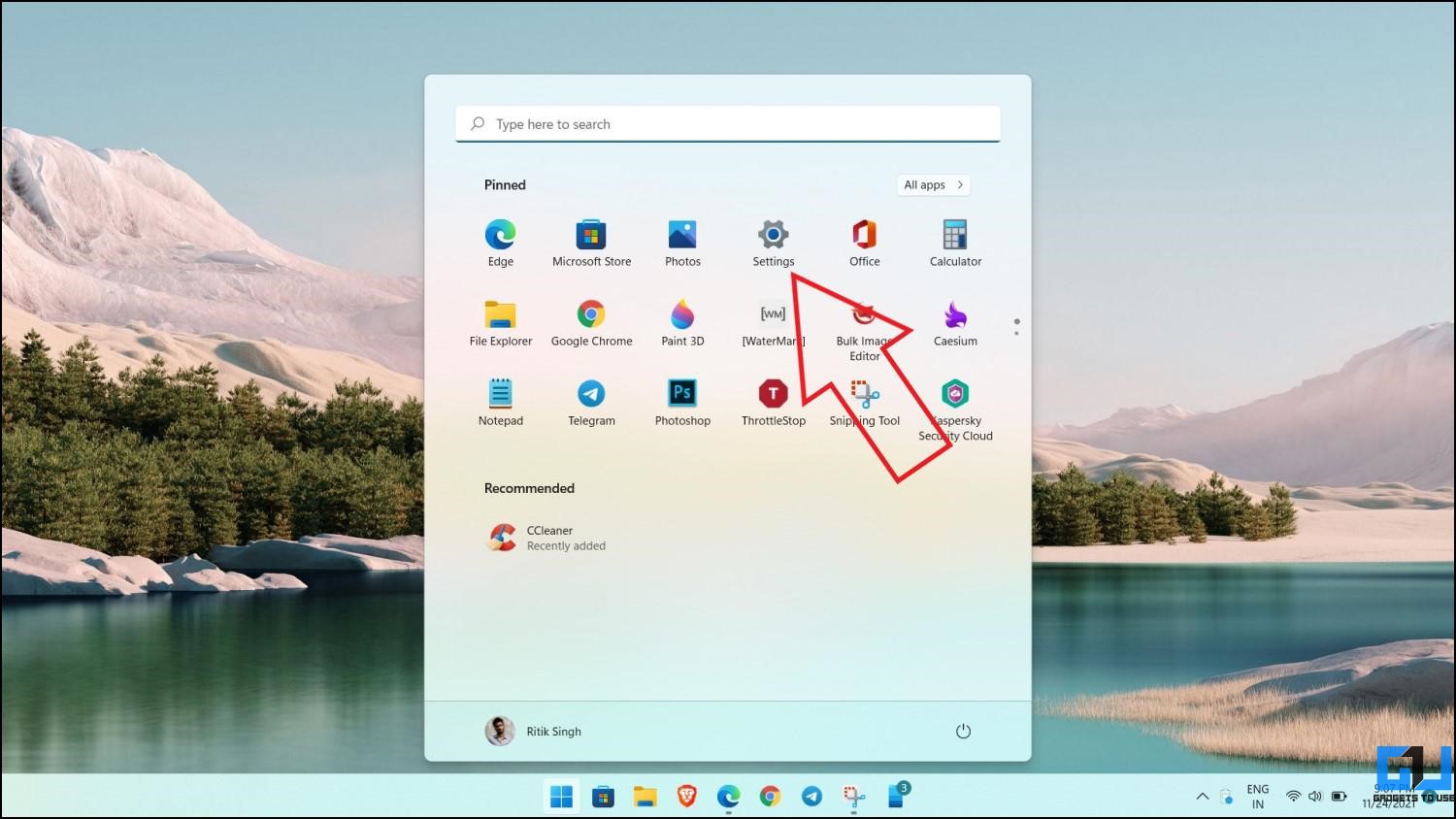Open Kaspersky Security Cloud
1456x819 pixels.
click(955, 409)
